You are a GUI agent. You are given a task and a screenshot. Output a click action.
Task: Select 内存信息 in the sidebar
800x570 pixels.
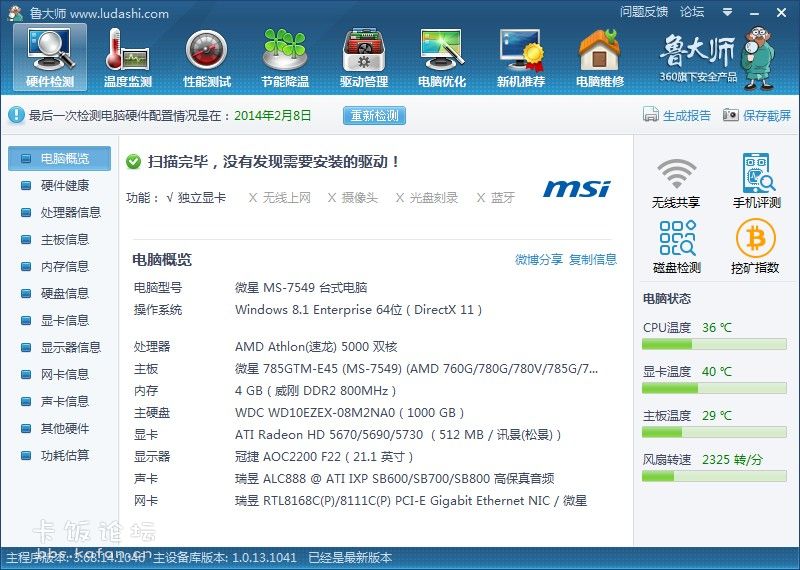coord(60,266)
